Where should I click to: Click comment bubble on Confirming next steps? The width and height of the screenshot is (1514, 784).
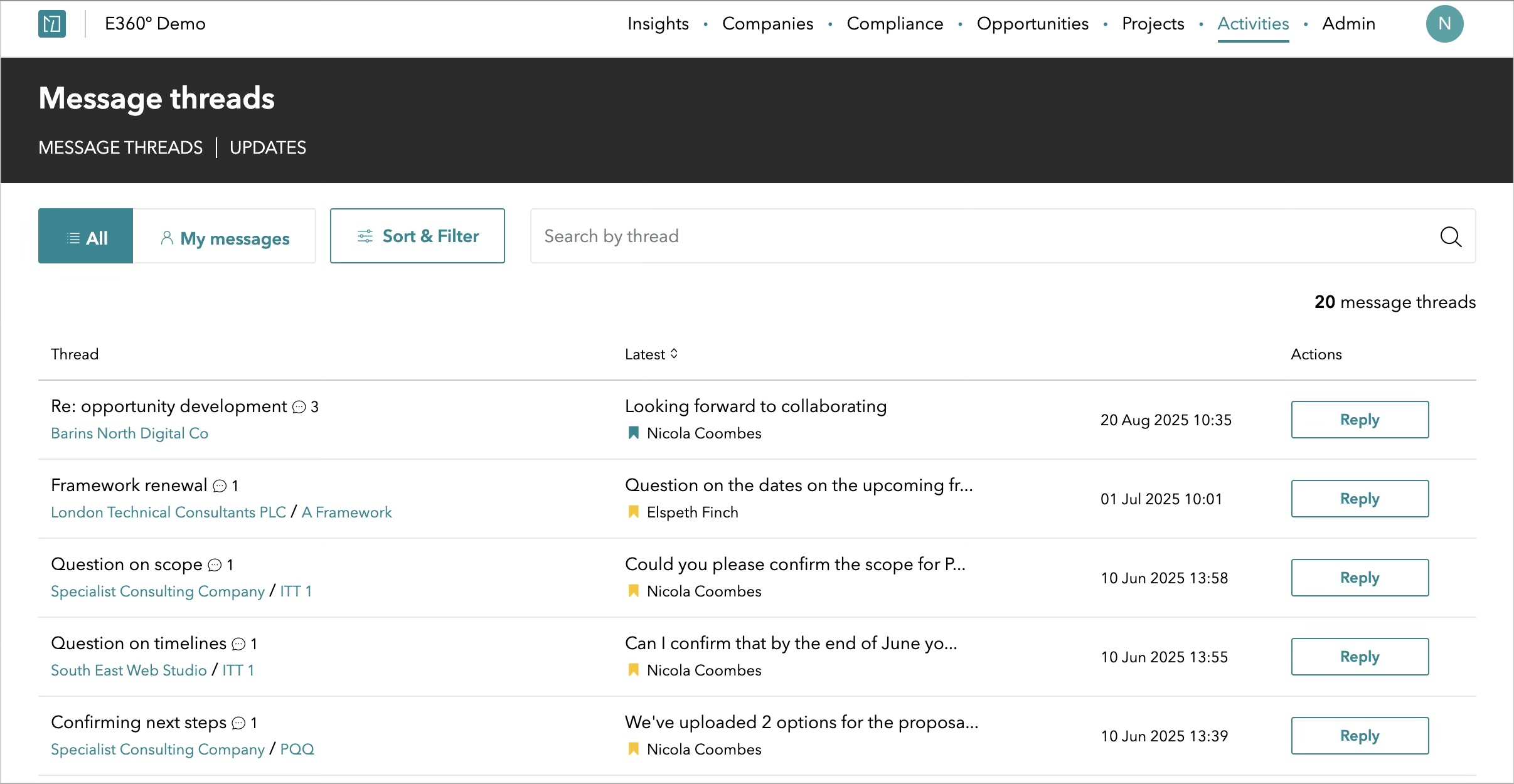pyautogui.click(x=238, y=723)
